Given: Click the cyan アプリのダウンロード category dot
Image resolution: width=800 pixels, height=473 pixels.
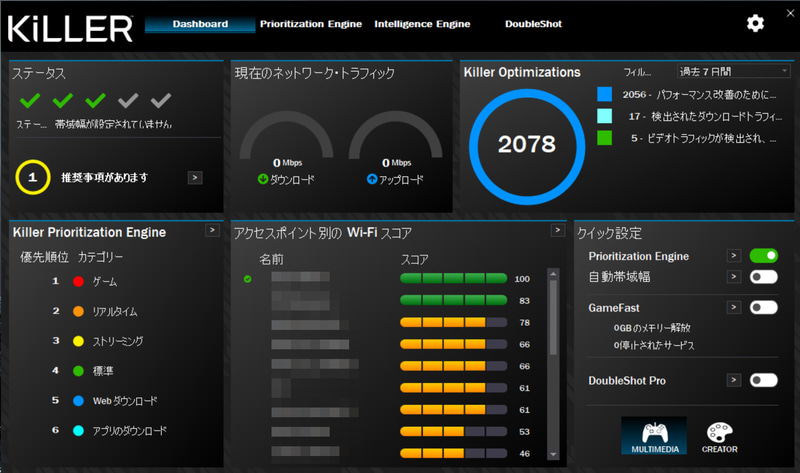Looking at the screenshot, I should click(78, 431).
